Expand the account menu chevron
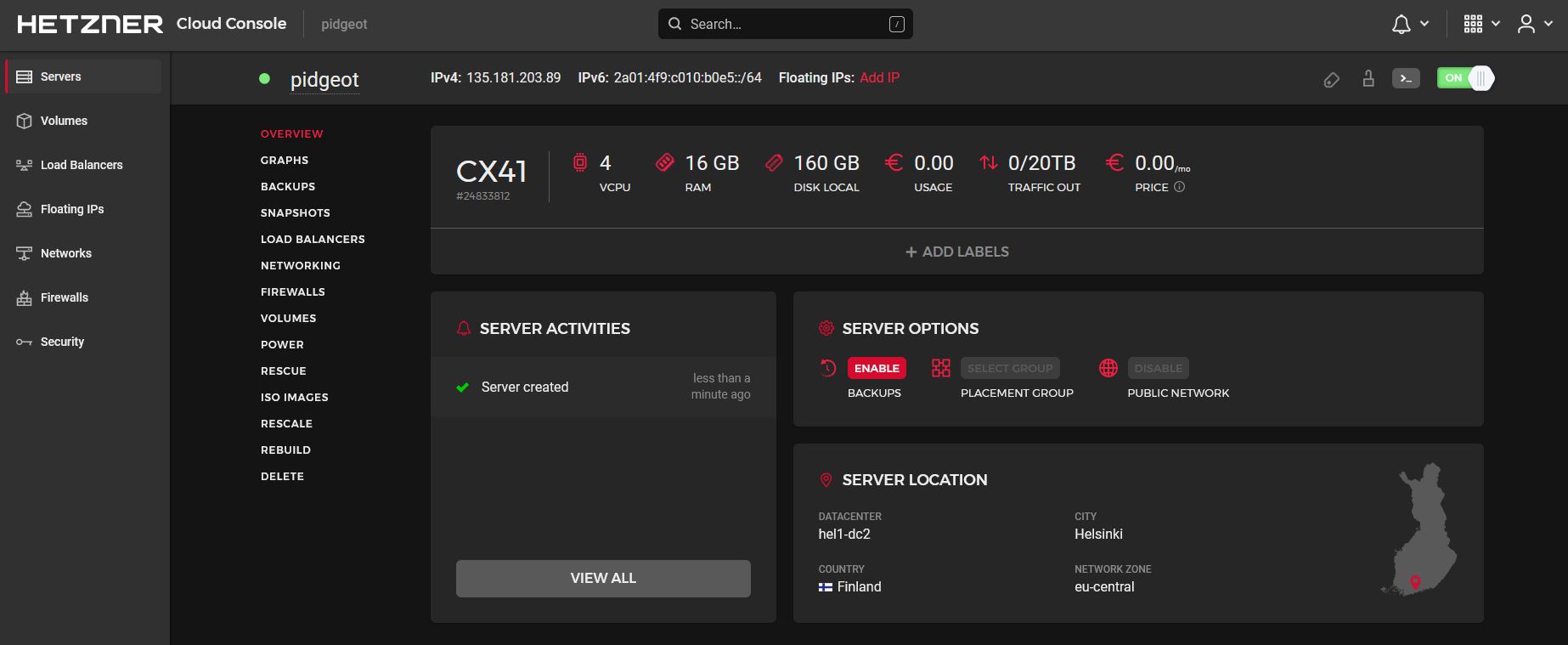 coord(1548,25)
